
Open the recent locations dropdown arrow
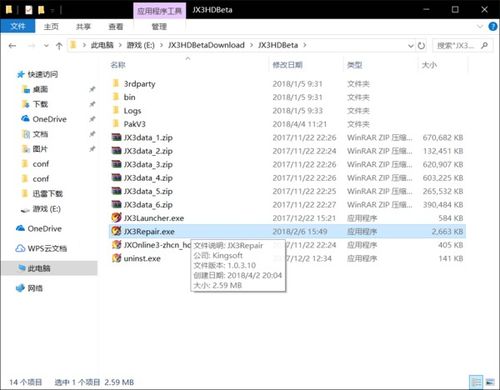tap(46, 46)
